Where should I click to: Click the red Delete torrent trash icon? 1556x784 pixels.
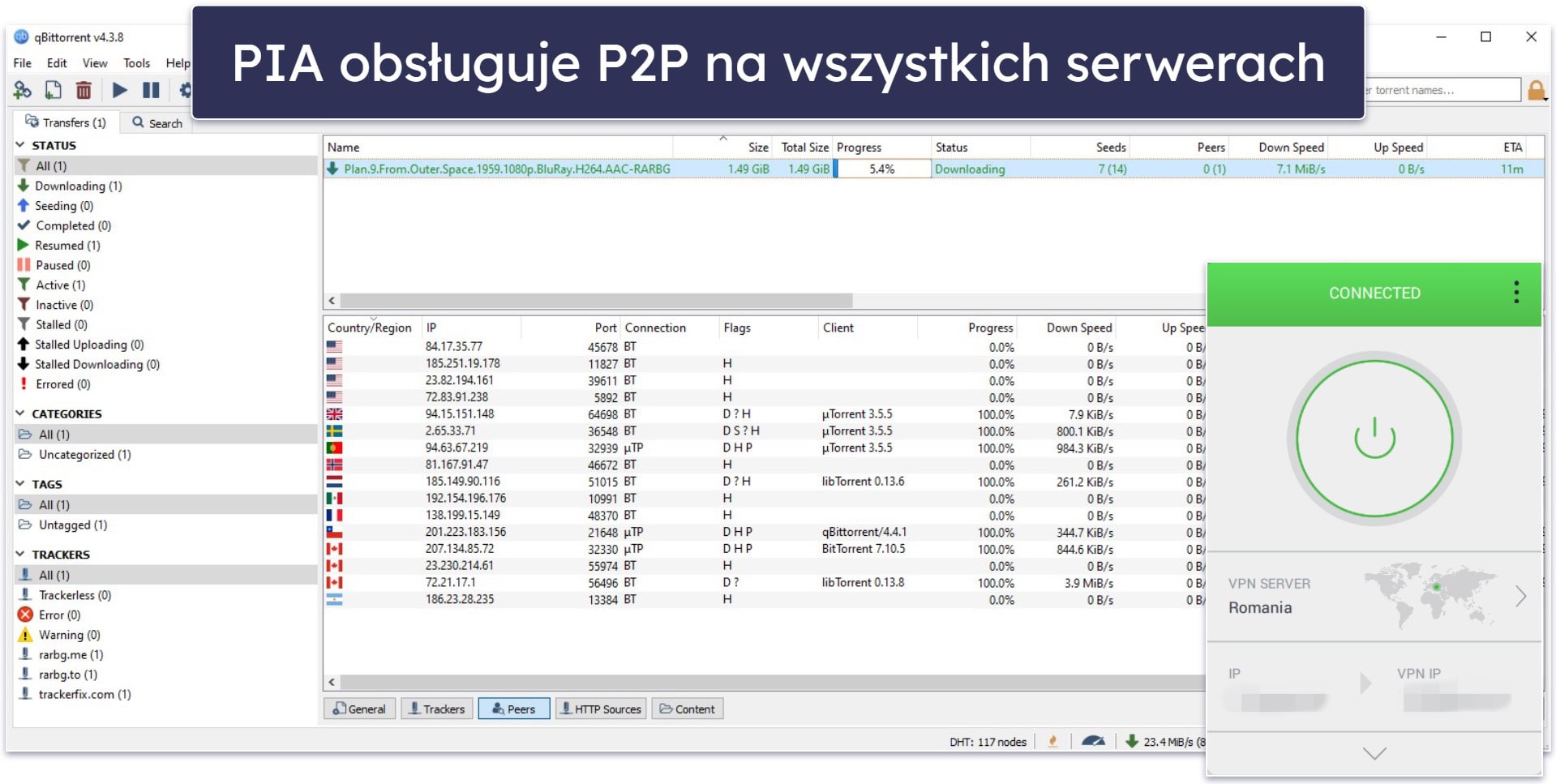click(x=84, y=90)
